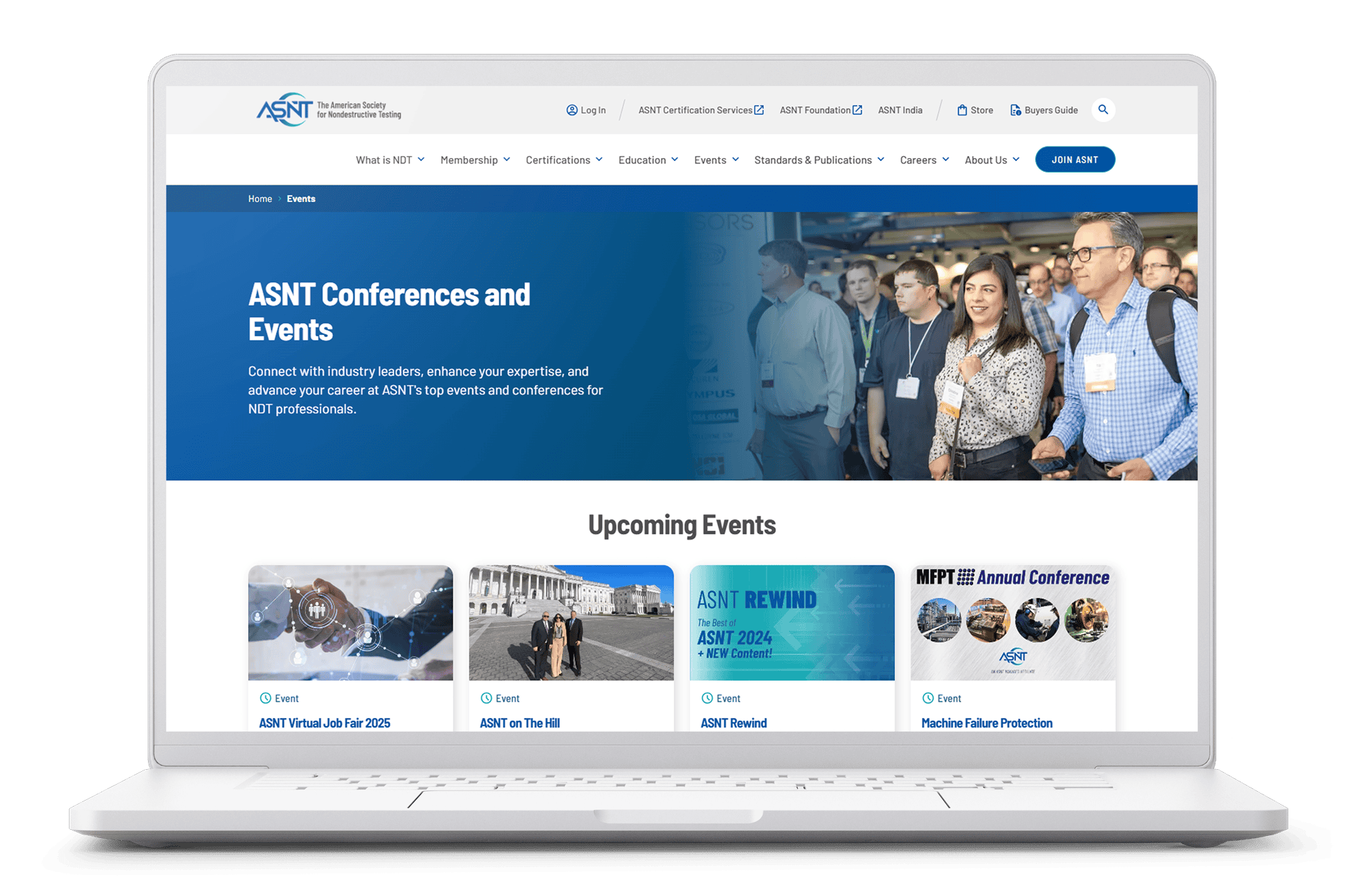This screenshot has height=896, width=1364.
Task: Click the Capitol building thumbnail
Action: point(572,623)
